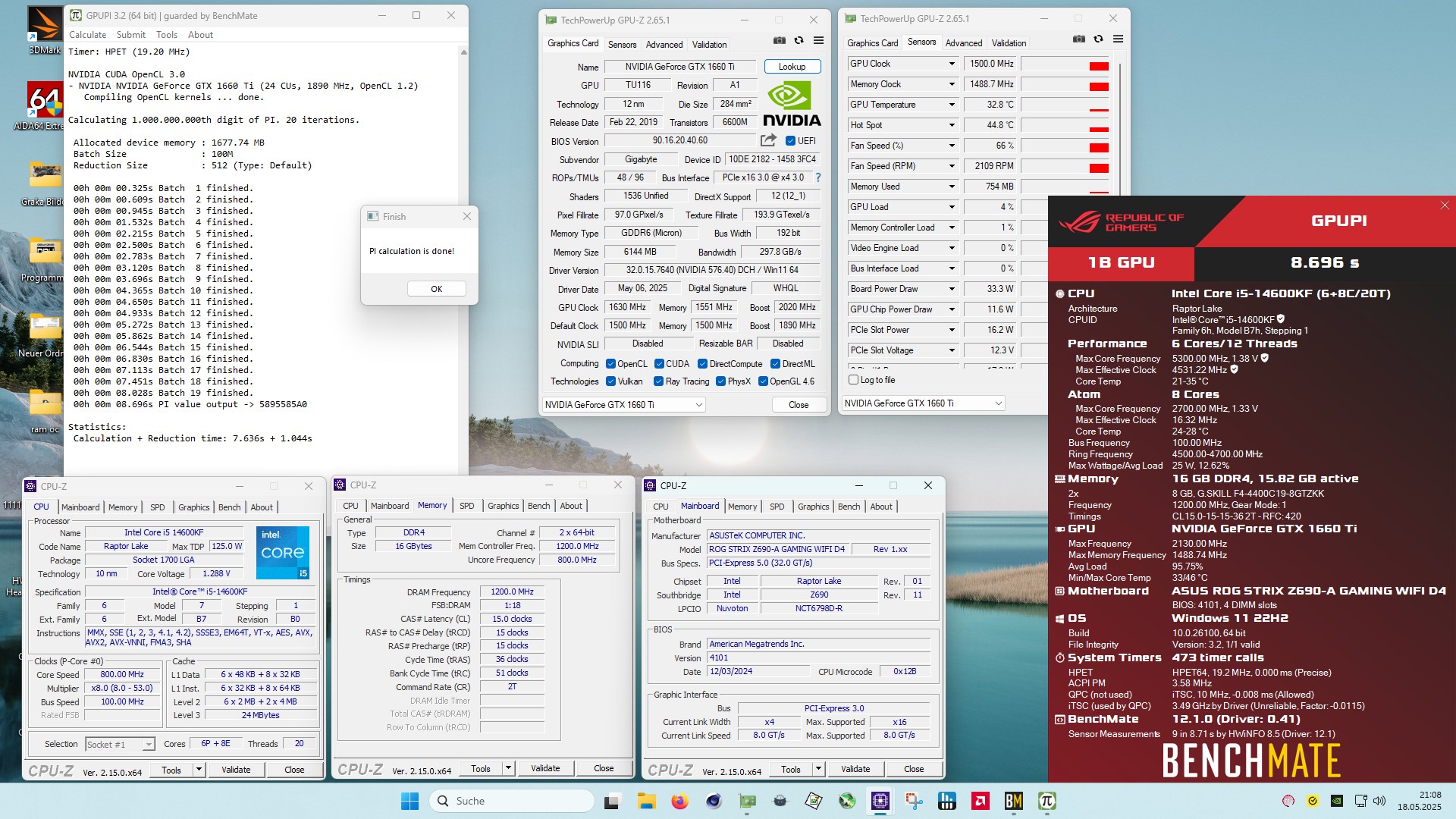This screenshot has width=1456, height=819.
Task: Click the refresh icon in the left GPU-Z window
Action: (799, 41)
